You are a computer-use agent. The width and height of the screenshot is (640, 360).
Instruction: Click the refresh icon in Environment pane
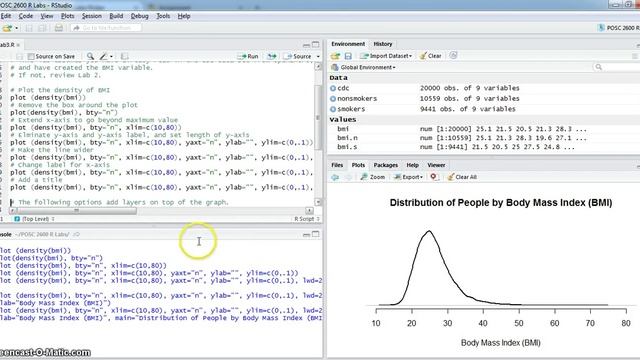[x=453, y=56]
